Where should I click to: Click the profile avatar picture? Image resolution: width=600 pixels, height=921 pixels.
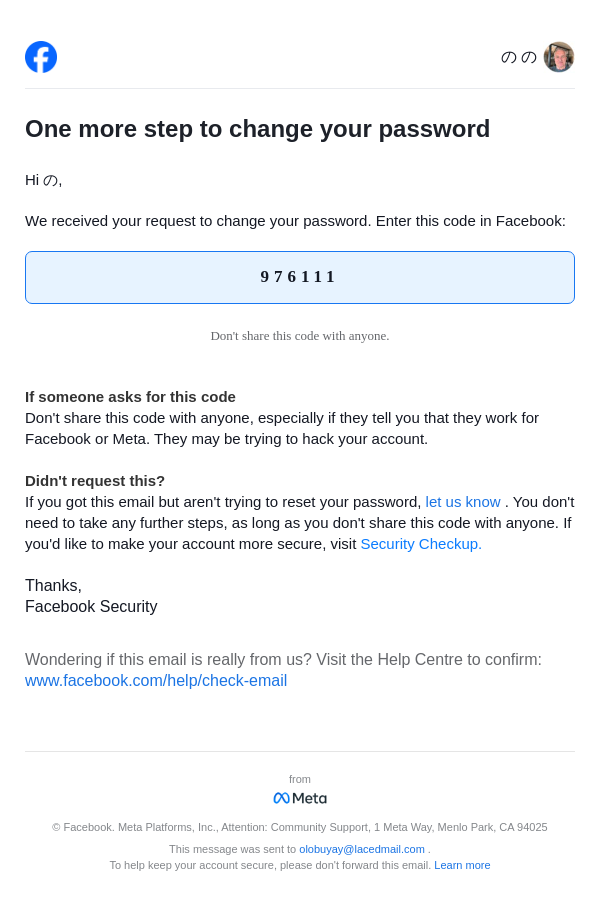coord(559,57)
